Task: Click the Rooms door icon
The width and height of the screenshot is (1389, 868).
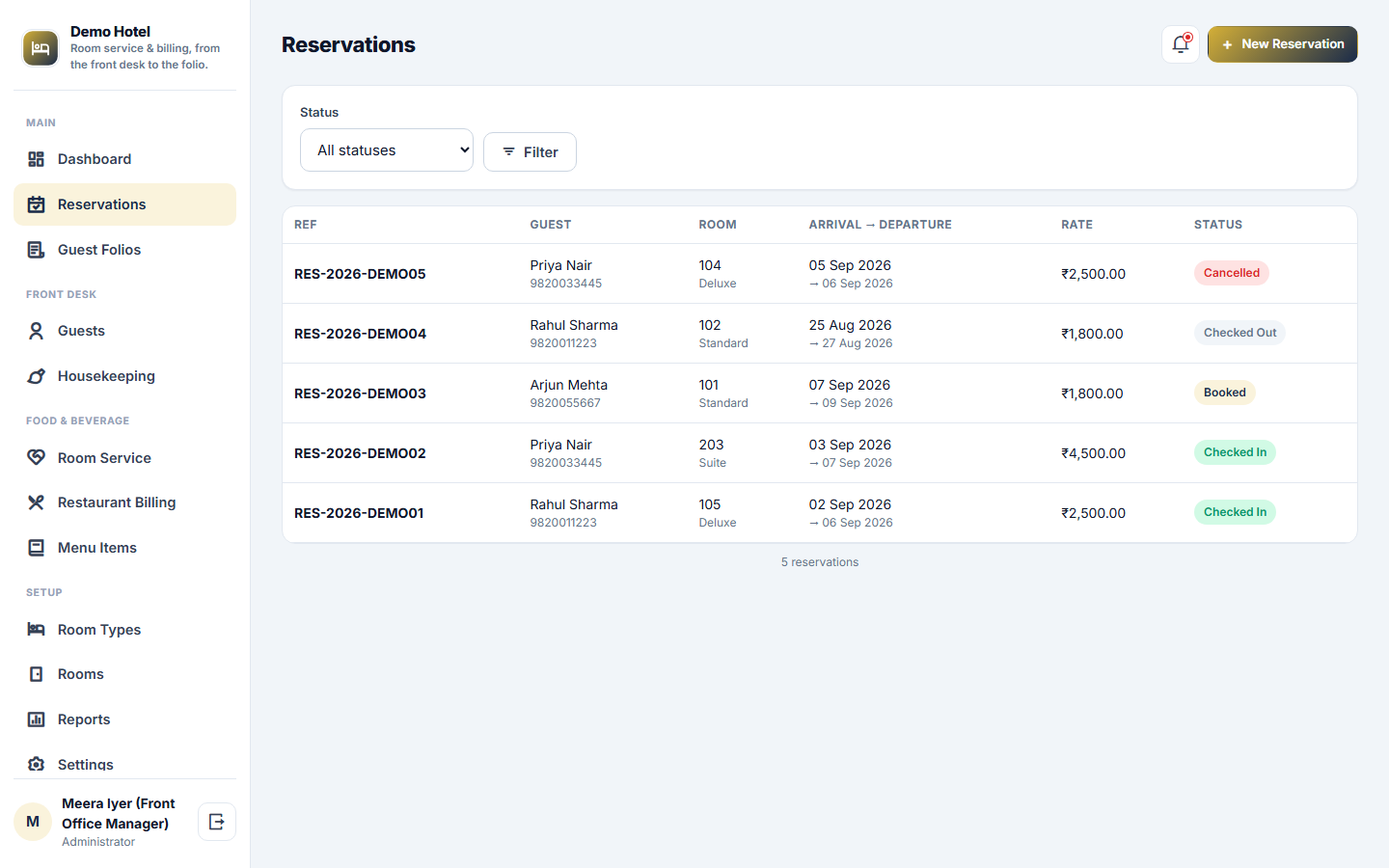Action: 36,674
